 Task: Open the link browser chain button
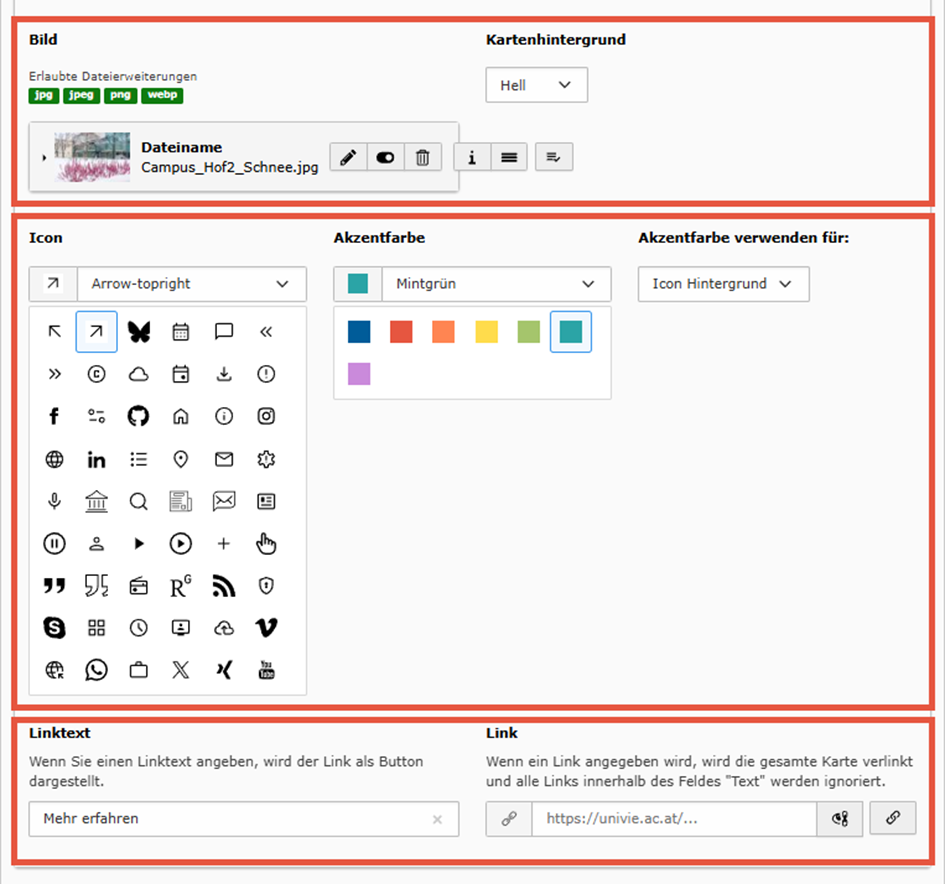893,818
